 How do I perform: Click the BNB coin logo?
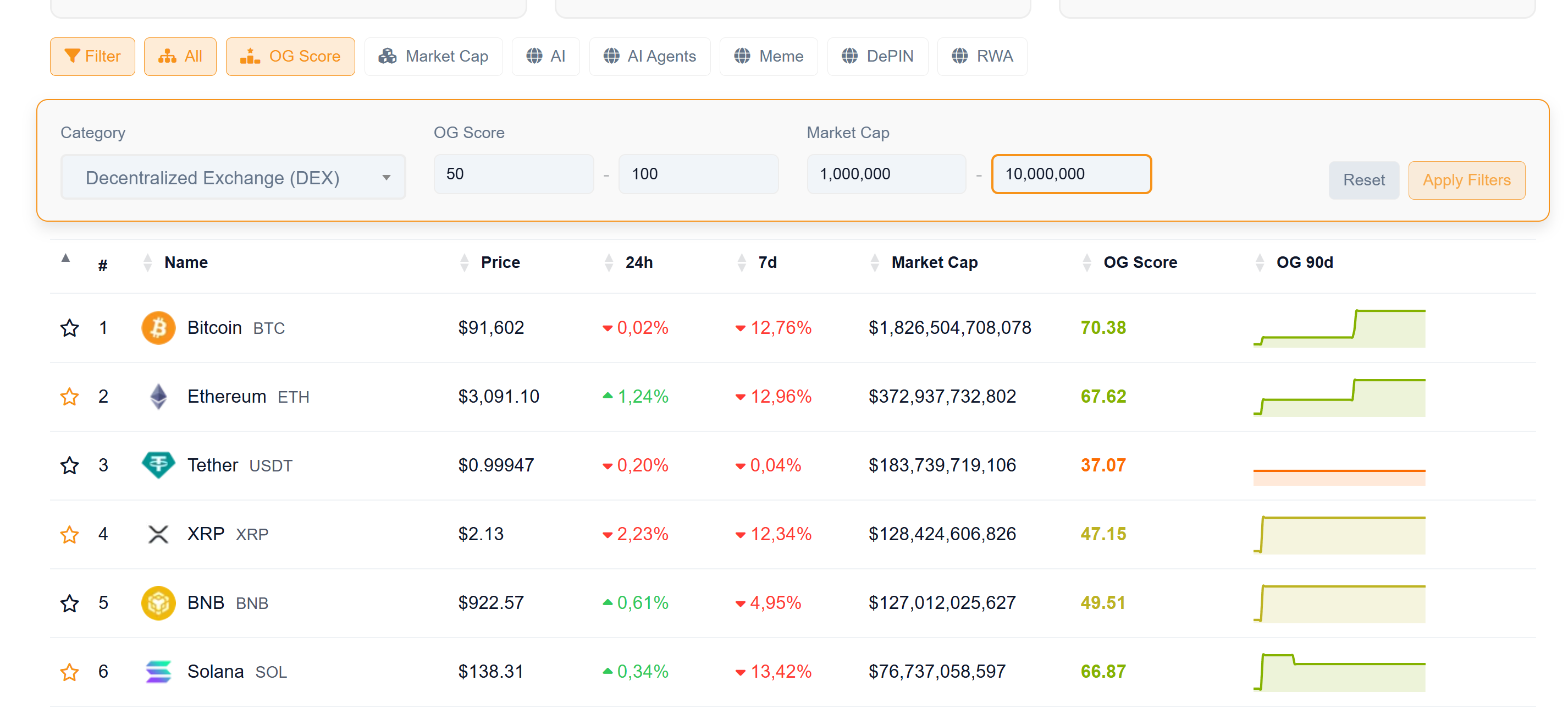click(158, 602)
